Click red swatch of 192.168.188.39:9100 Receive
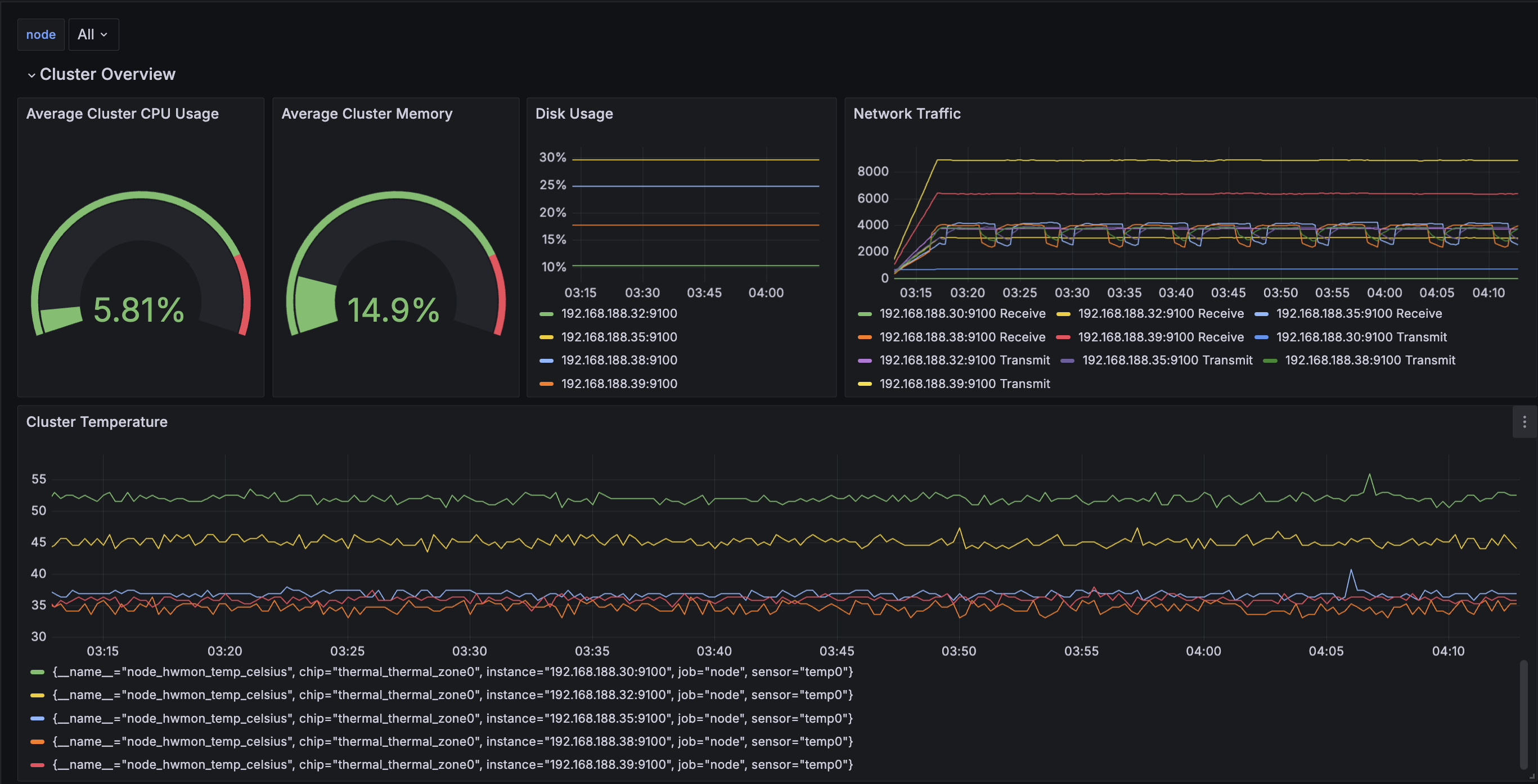Viewport: 1538px width, 784px height. (1063, 337)
